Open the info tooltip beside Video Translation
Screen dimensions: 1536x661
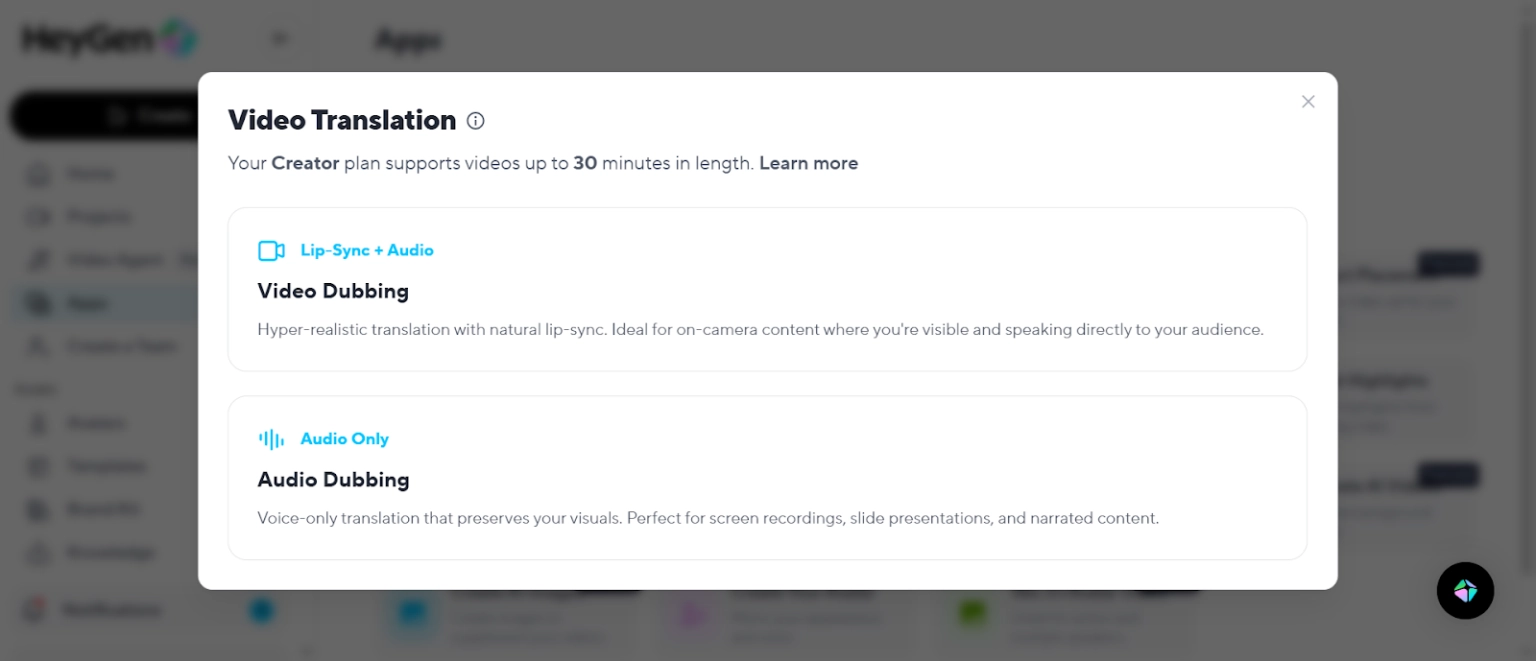coord(475,120)
